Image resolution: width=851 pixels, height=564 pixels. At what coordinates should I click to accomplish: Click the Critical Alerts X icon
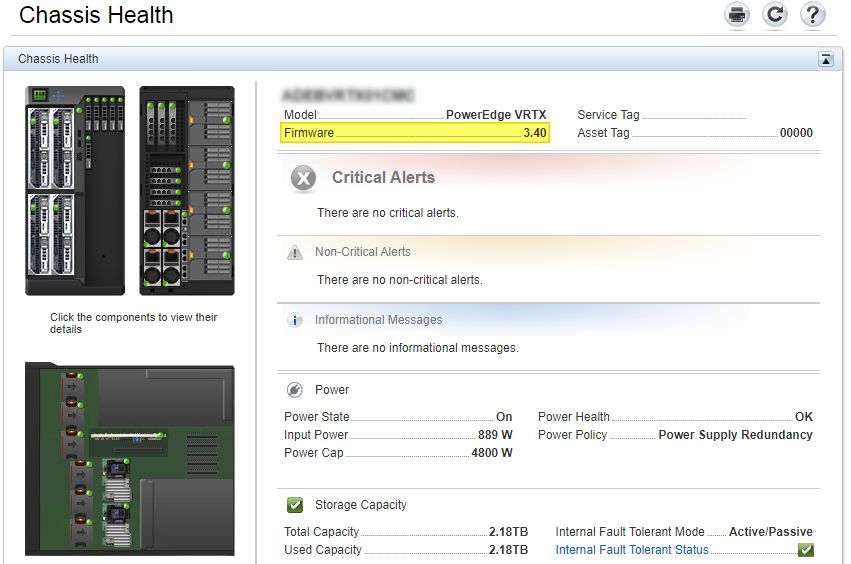[303, 179]
